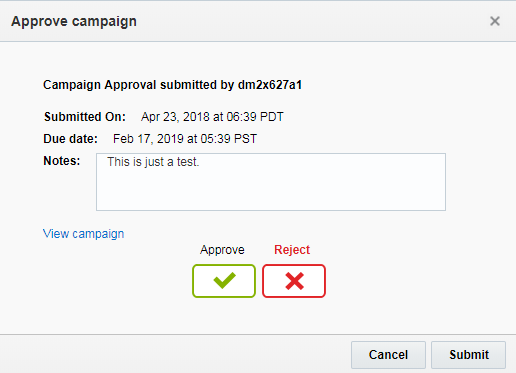The image size is (516, 373).
Task: Click the red Reject text label
Action: tap(292, 250)
